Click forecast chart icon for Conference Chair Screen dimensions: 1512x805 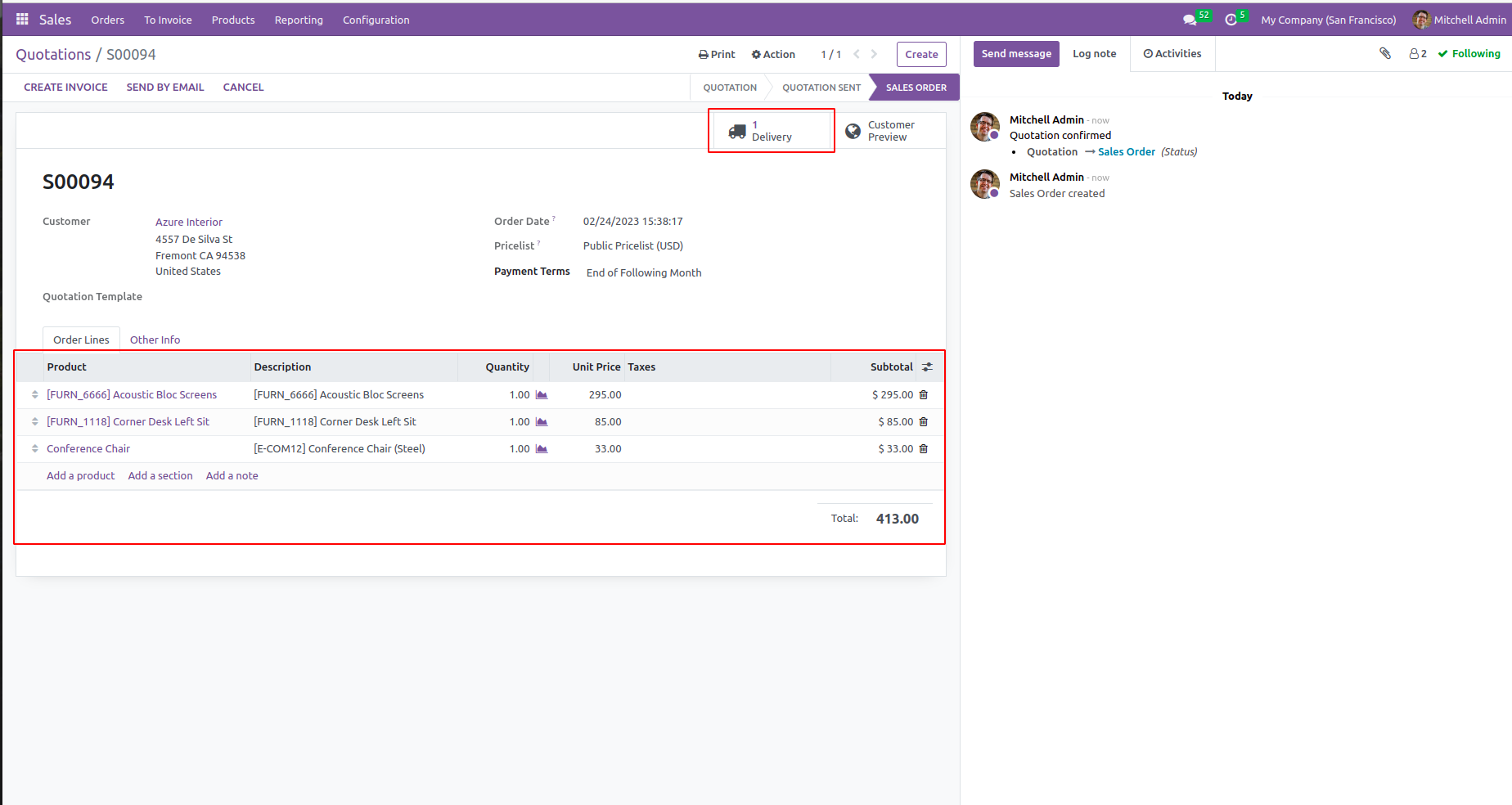[x=542, y=448]
